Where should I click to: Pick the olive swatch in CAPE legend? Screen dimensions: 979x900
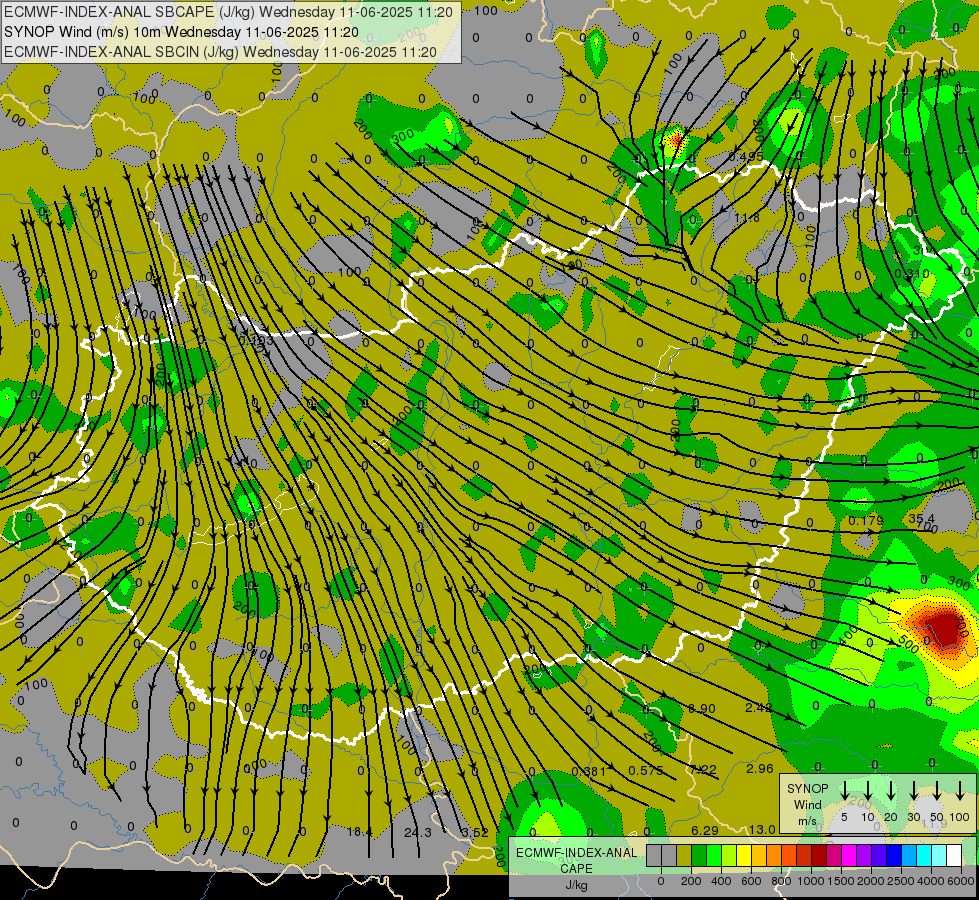(x=684, y=856)
